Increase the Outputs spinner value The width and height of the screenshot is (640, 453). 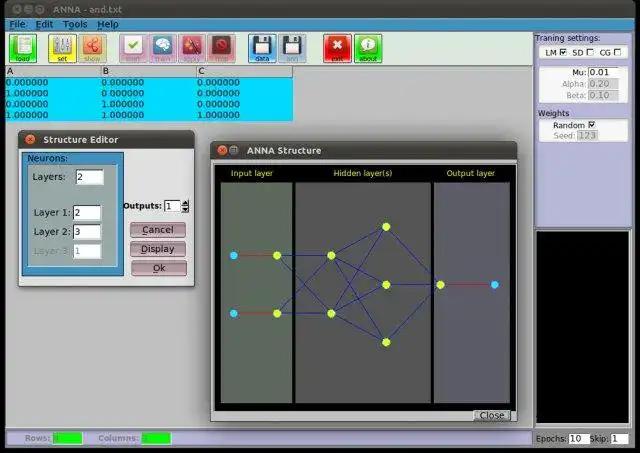185,203
